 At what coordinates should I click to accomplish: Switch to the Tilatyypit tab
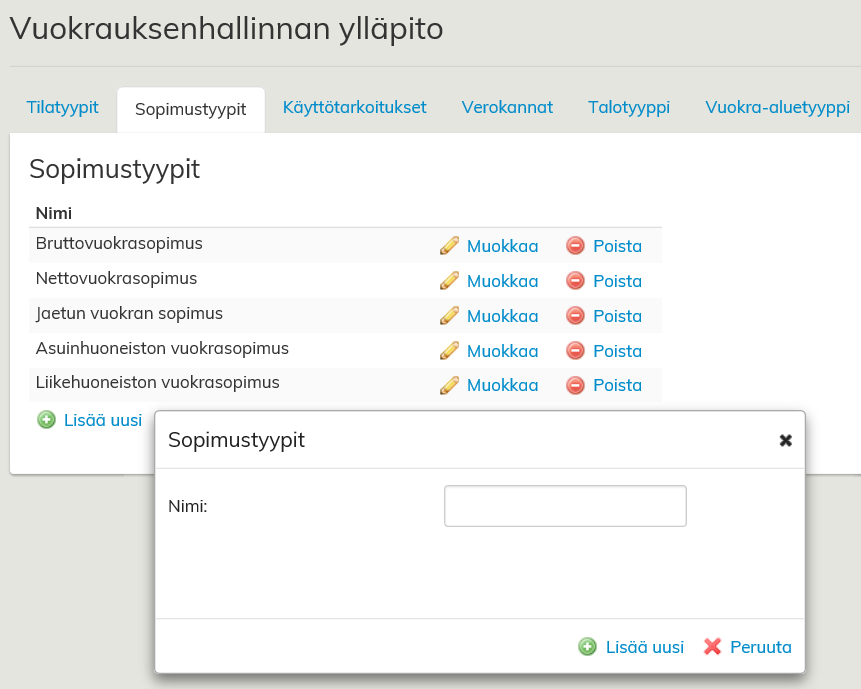62,108
